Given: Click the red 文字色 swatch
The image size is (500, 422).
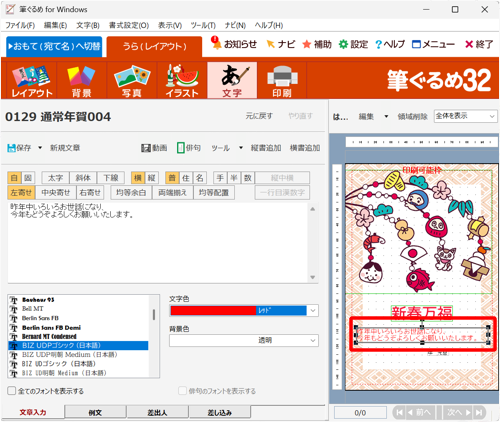Looking at the screenshot, I should [213, 311].
